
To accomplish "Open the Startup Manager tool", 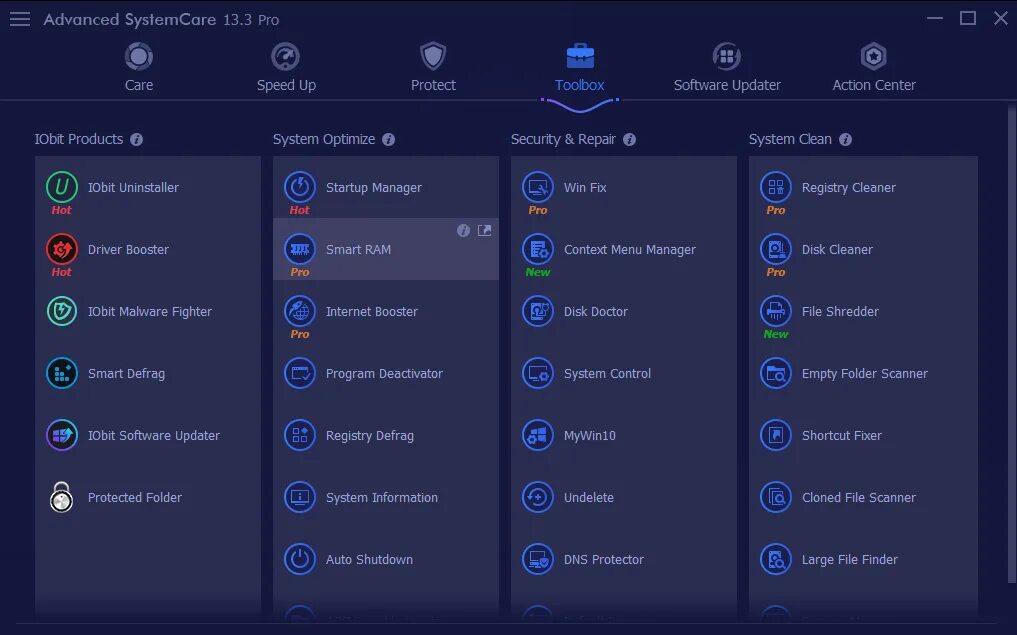I will pos(374,186).
